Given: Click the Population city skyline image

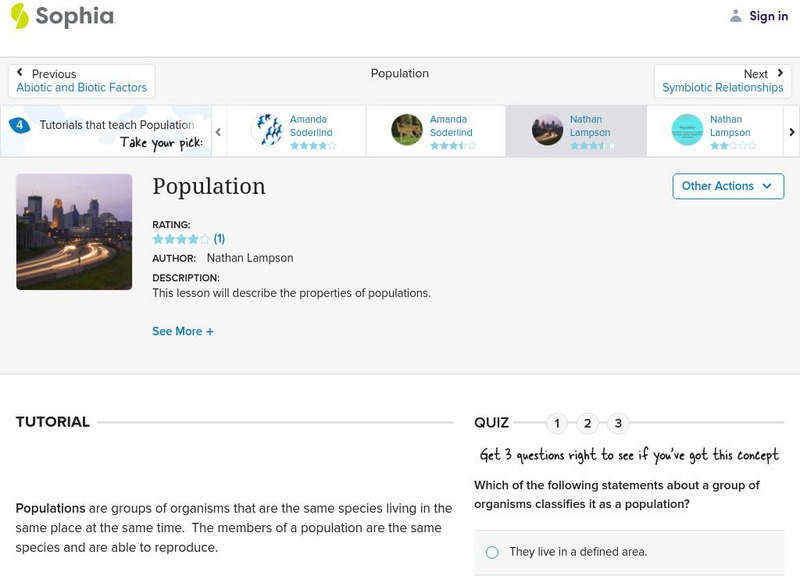Looking at the screenshot, I should coord(74,232).
